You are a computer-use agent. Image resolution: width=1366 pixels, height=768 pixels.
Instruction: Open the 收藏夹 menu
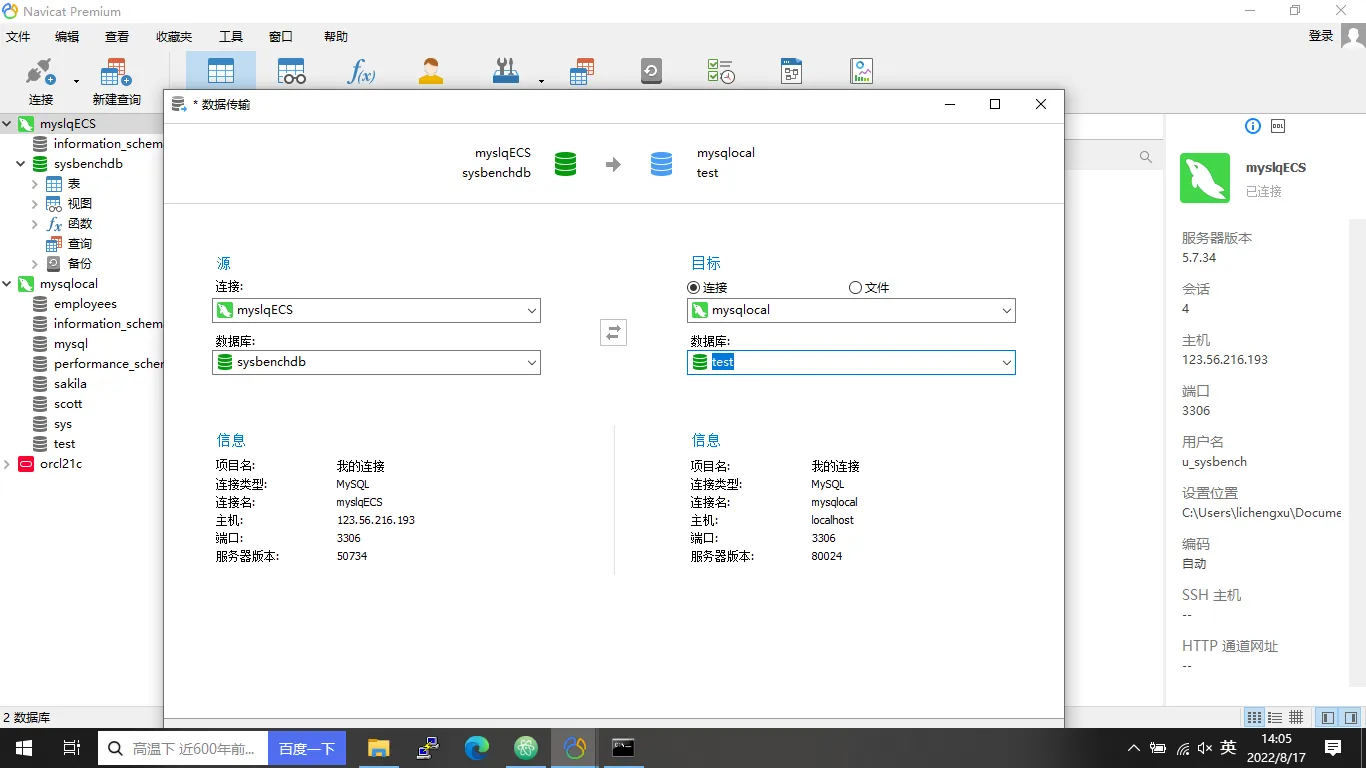click(x=174, y=36)
